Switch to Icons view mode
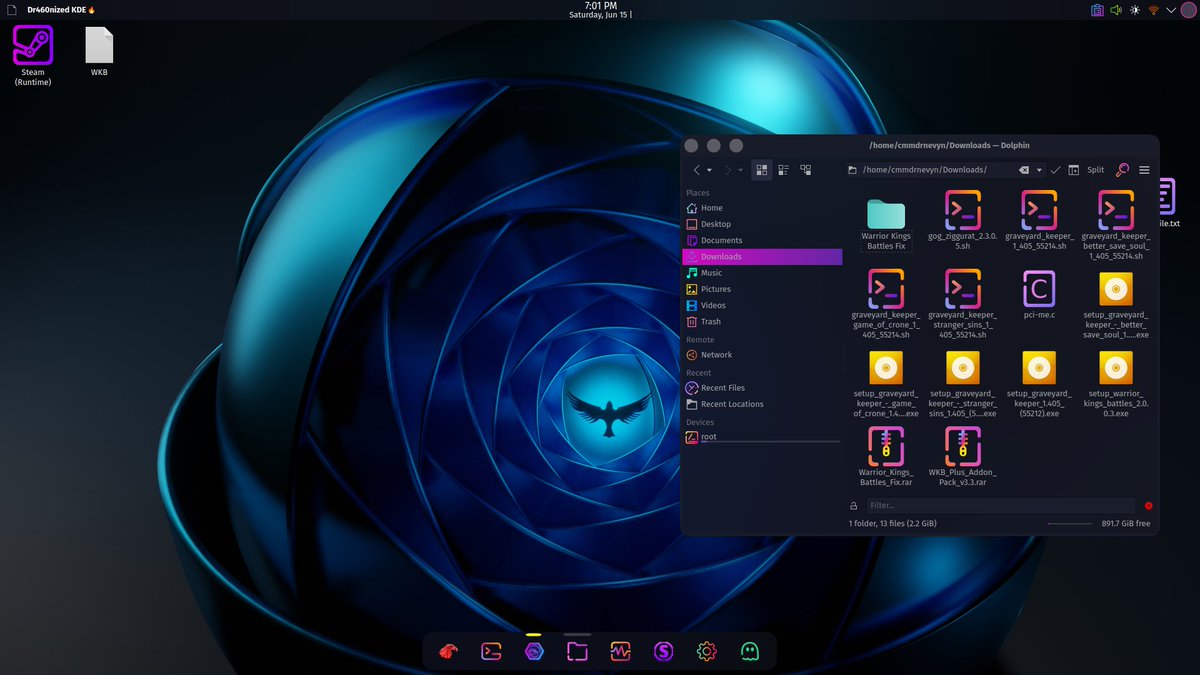 click(762, 170)
